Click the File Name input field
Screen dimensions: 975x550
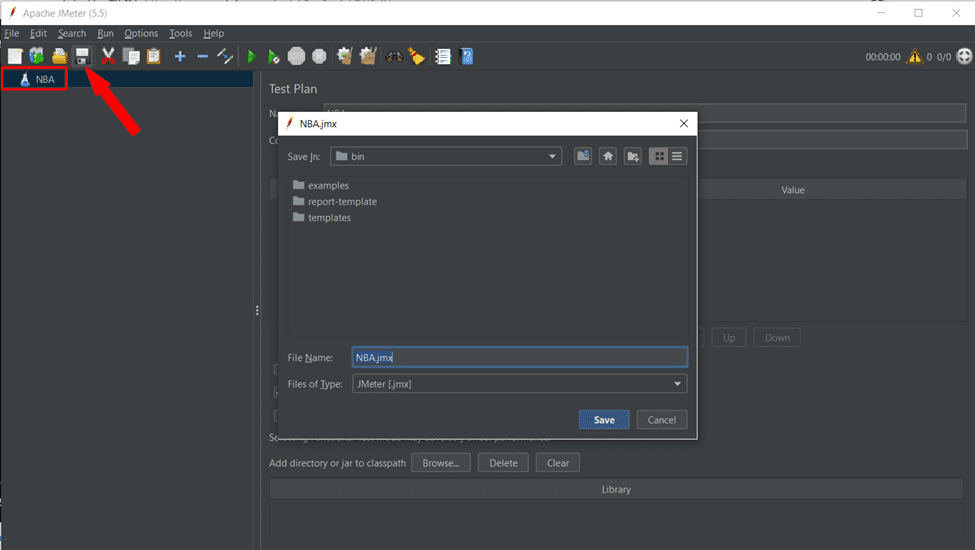520,357
